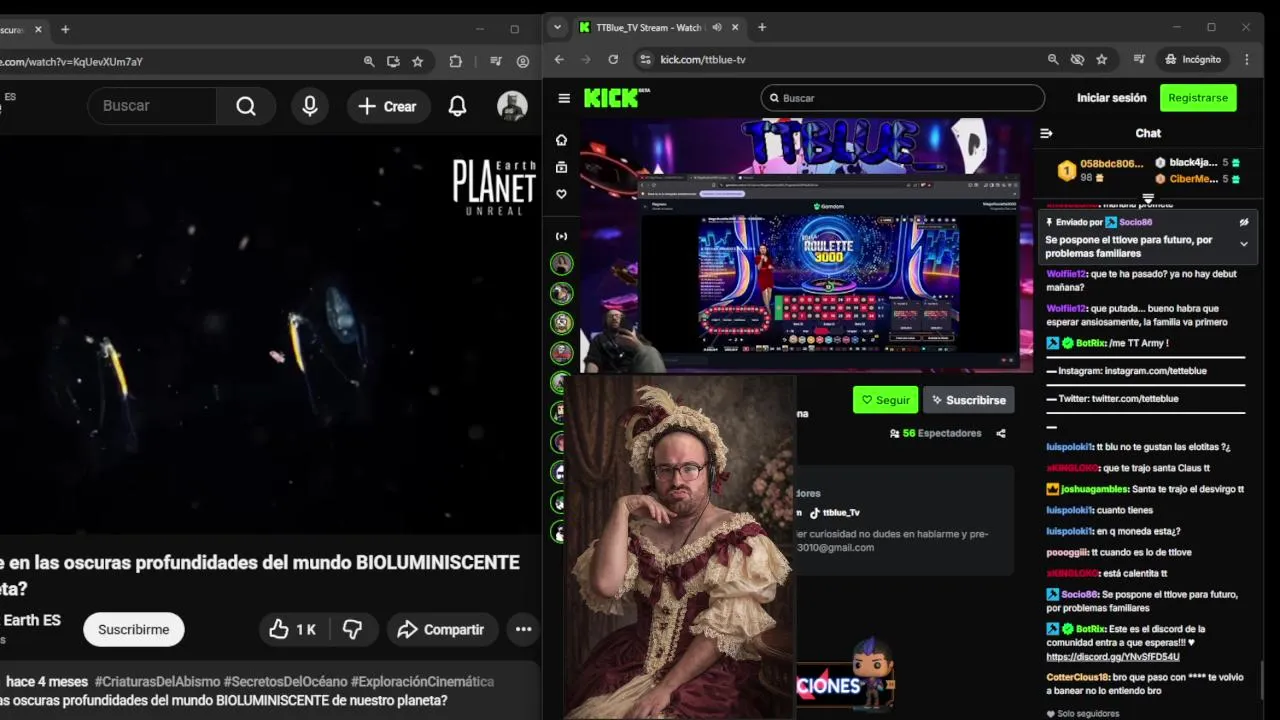
Task: Dislike the YouTube video
Action: pyautogui.click(x=353, y=629)
